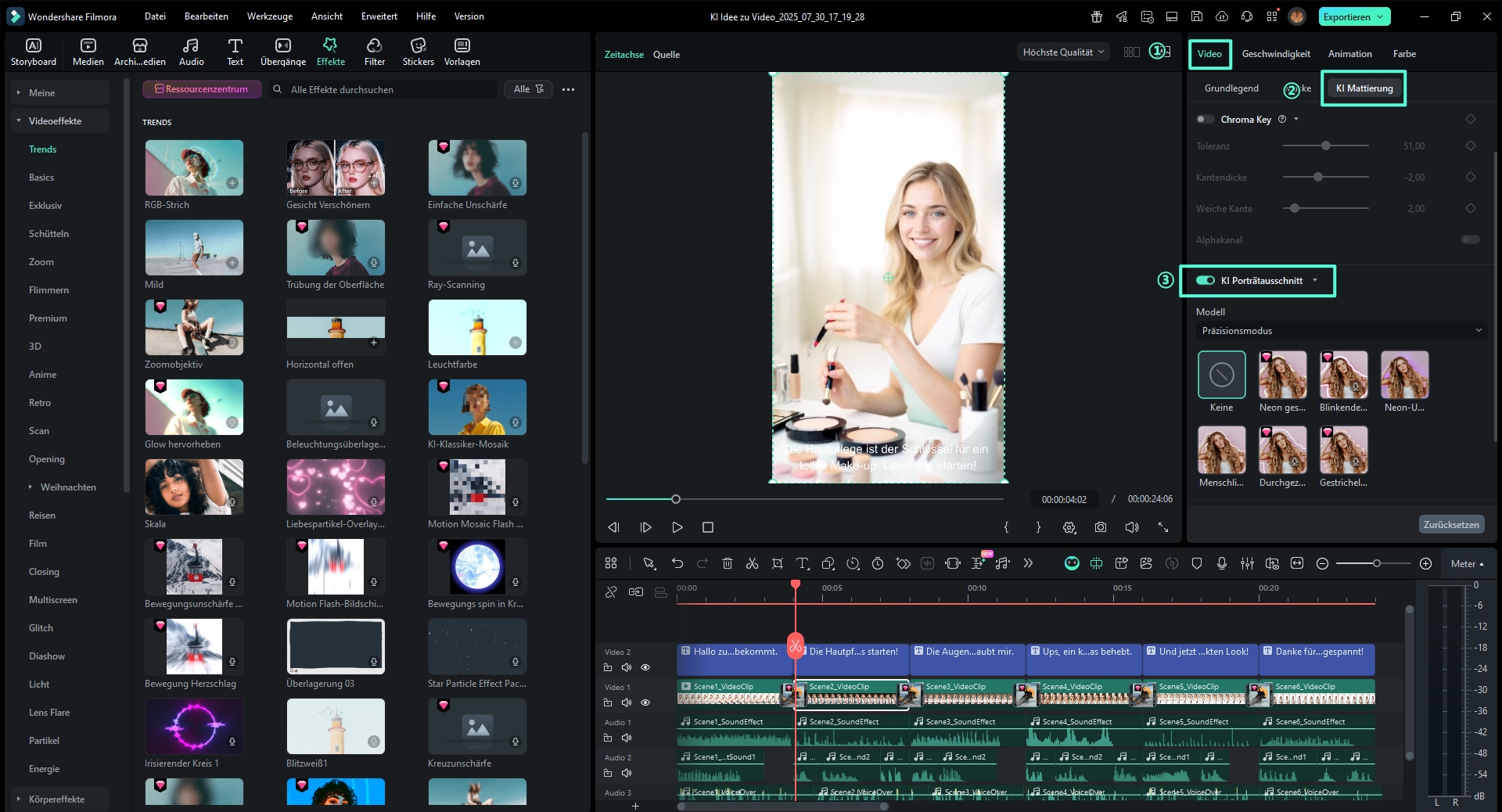Image resolution: width=1502 pixels, height=812 pixels.
Task: Click the microphone voiceover record icon
Action: click(x=1222, y=563)
